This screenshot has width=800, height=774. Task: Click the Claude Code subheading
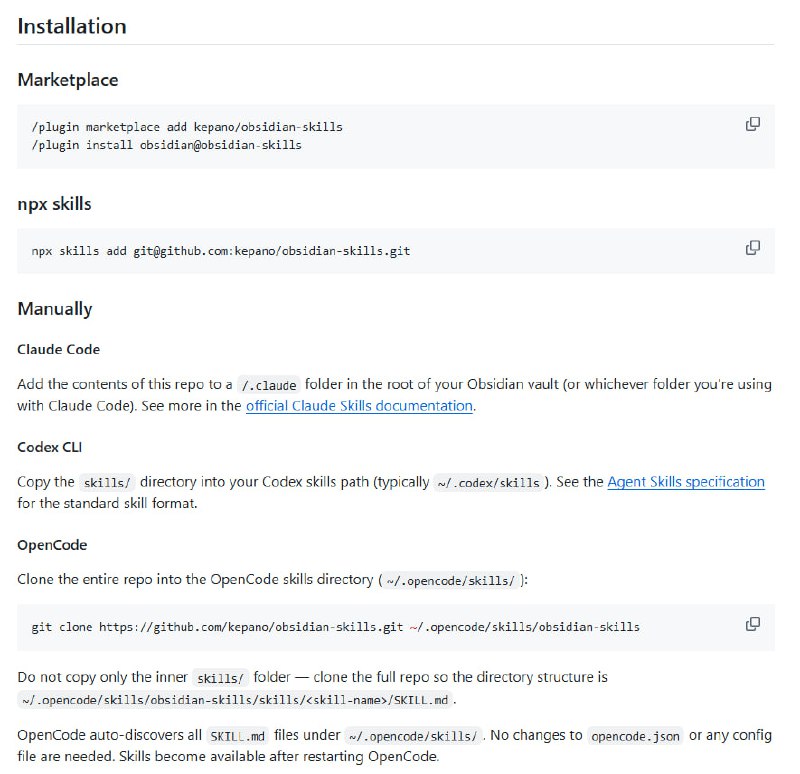(57, 350)
